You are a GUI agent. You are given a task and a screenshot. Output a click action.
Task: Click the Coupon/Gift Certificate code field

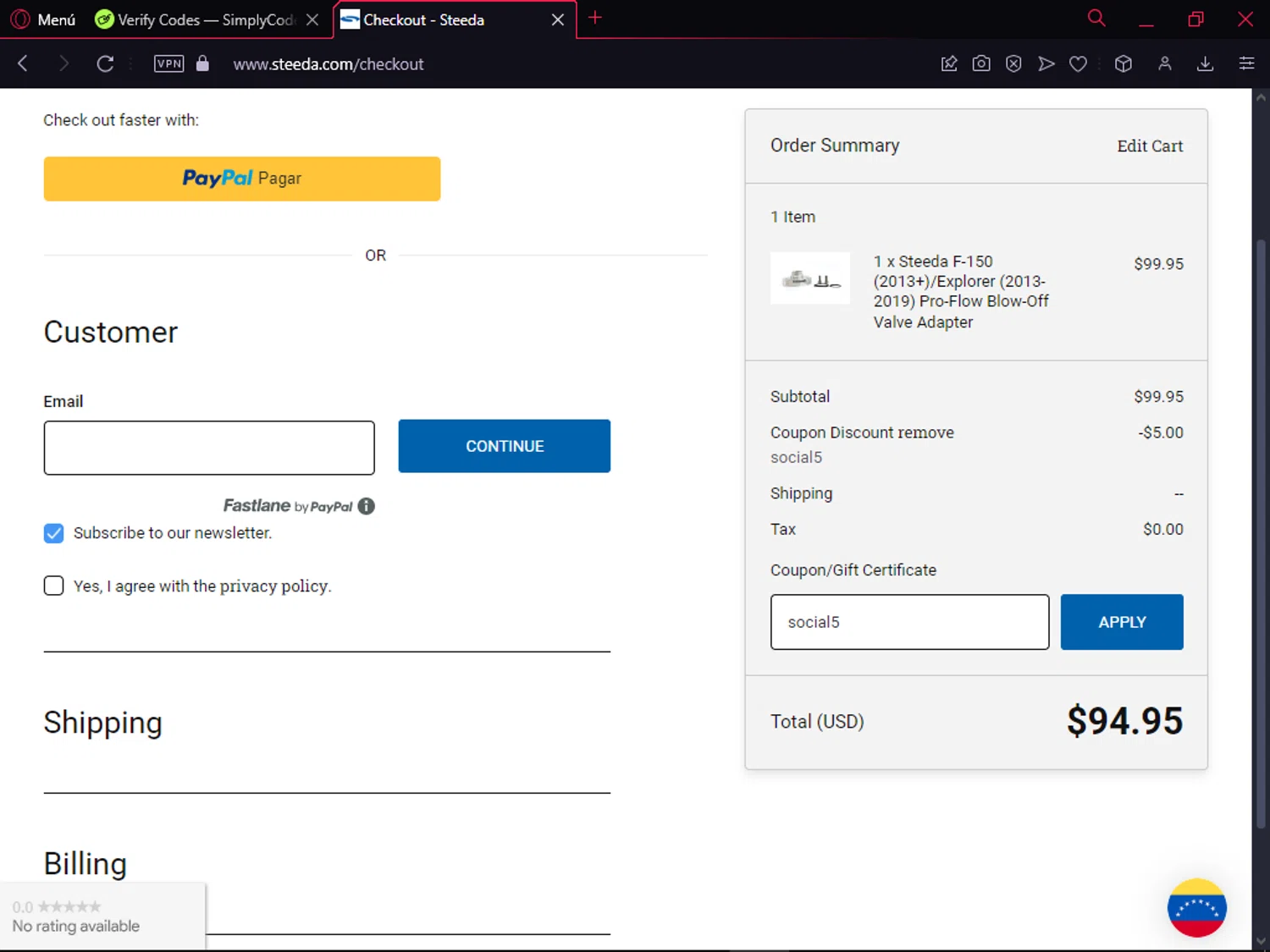coord(909,622)
